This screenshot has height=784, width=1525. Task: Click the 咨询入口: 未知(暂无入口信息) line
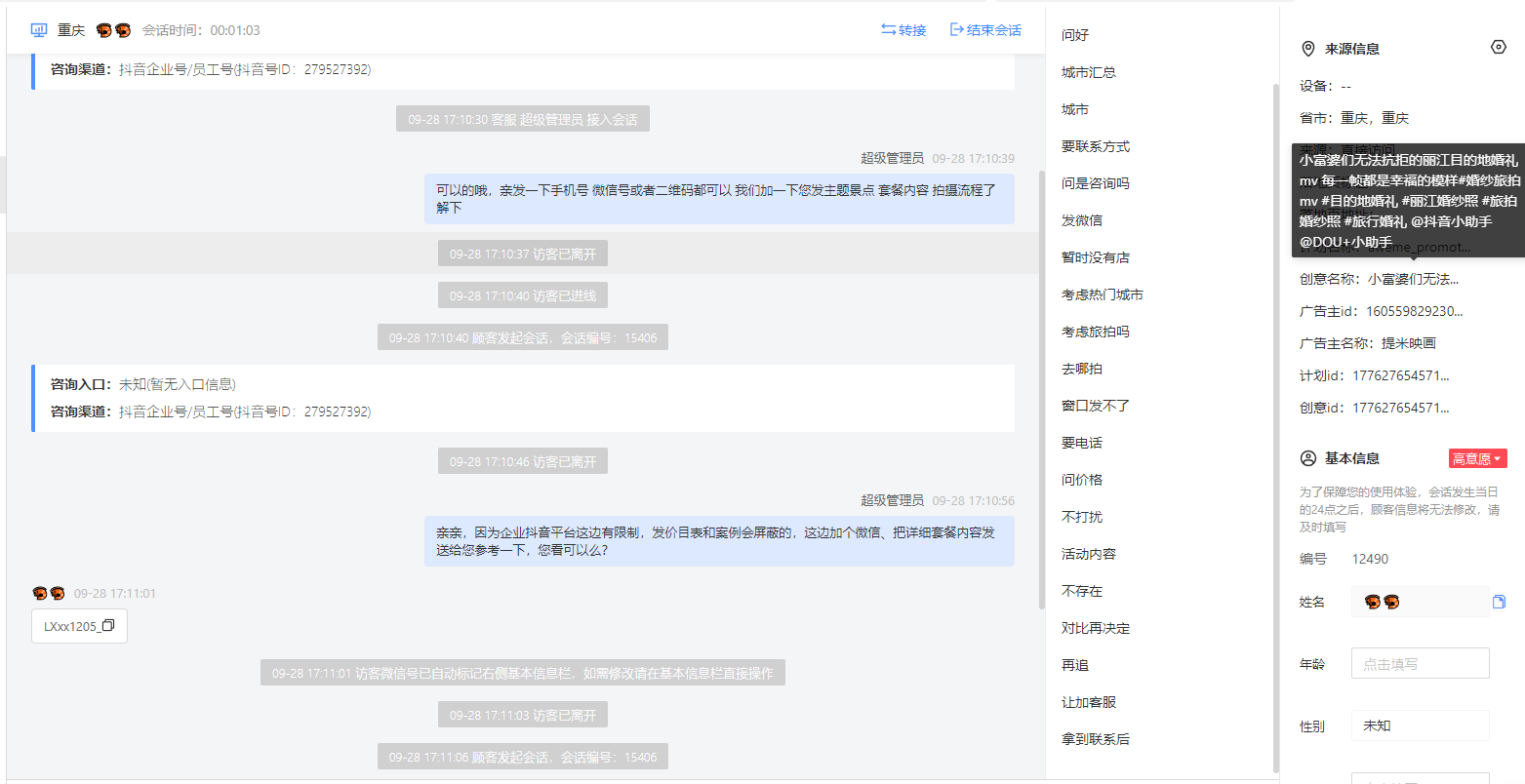143,384
